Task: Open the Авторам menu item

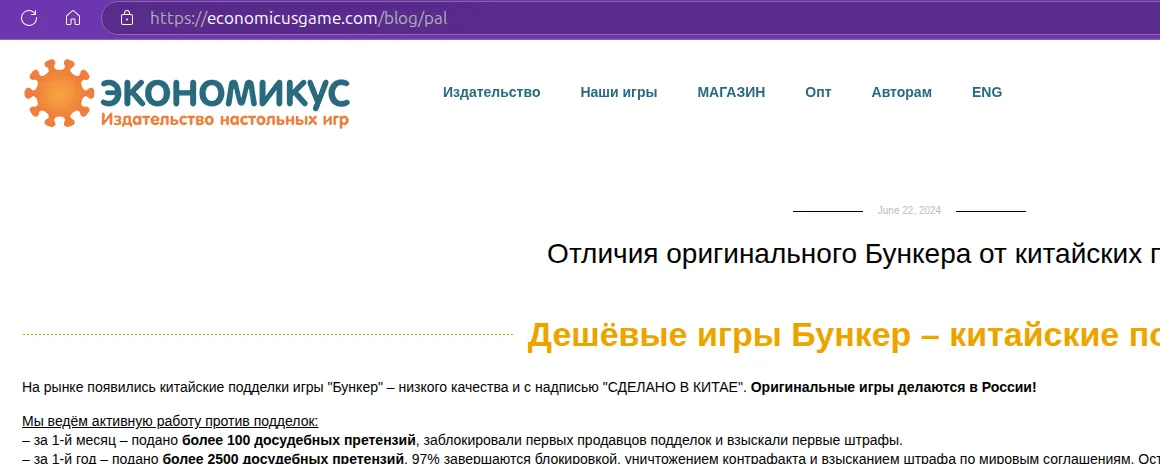Action: coord(901,93)
